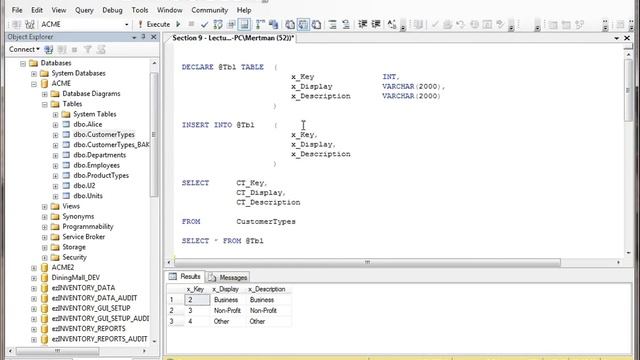The height and width of the screenshot is (360, 640).
Task: Collapse the Databases tree node
Action: click(23, 63)
